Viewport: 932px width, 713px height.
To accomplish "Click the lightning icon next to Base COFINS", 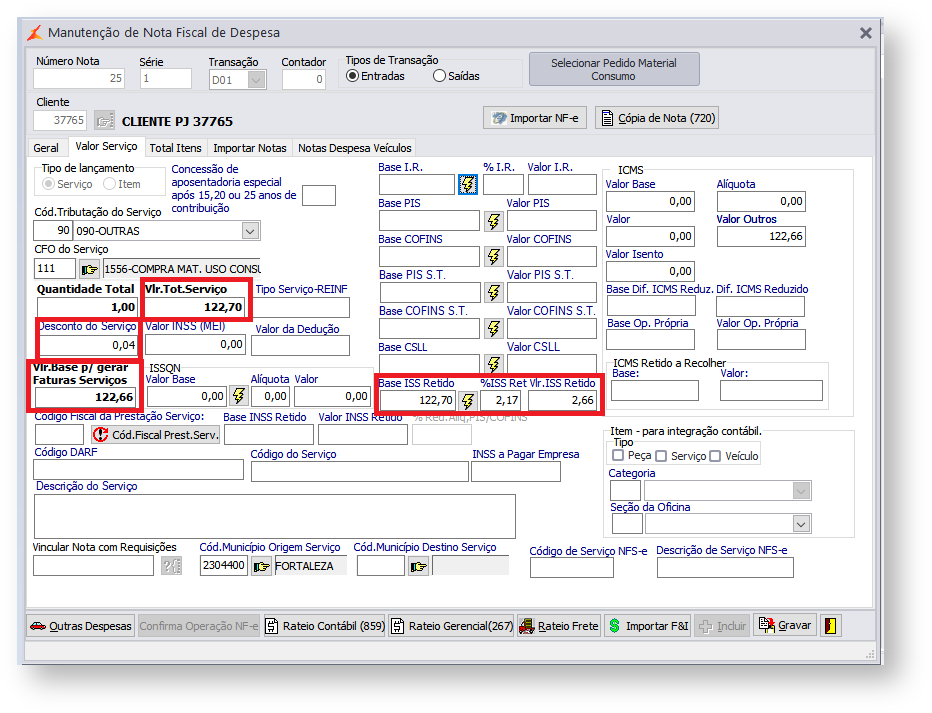I will tap(494, 257).
